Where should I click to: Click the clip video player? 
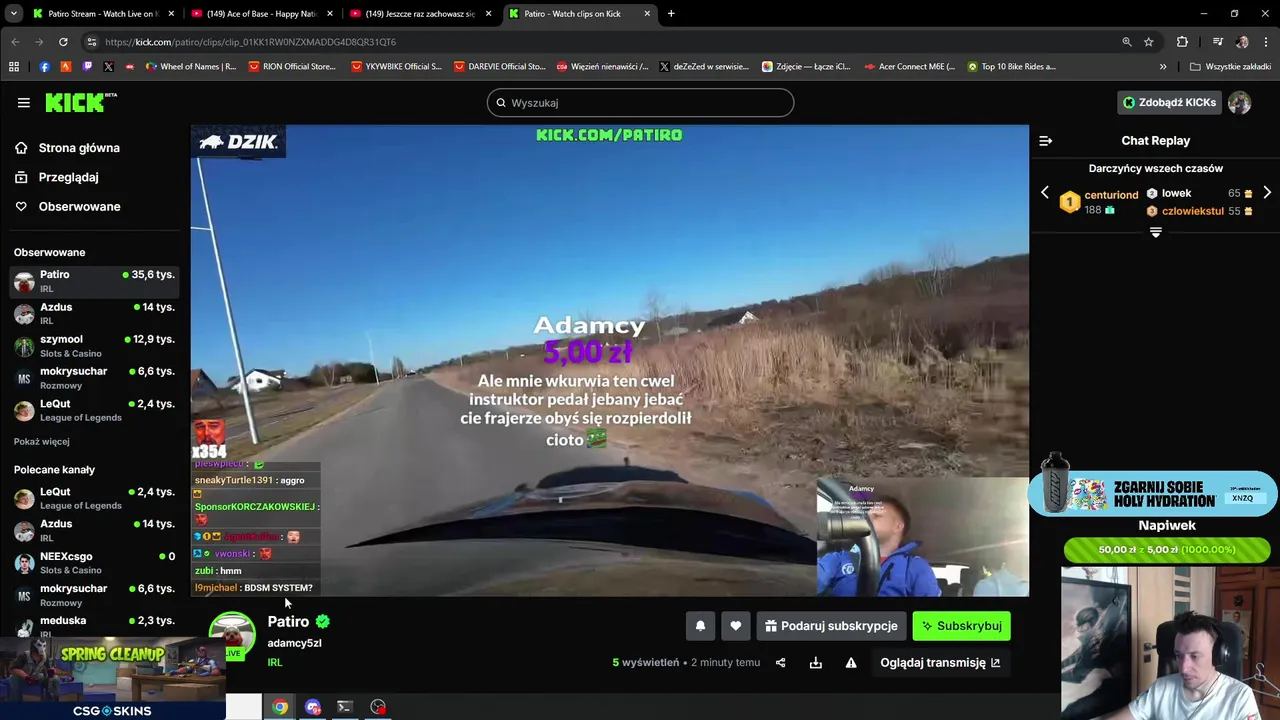click(609, 360)
